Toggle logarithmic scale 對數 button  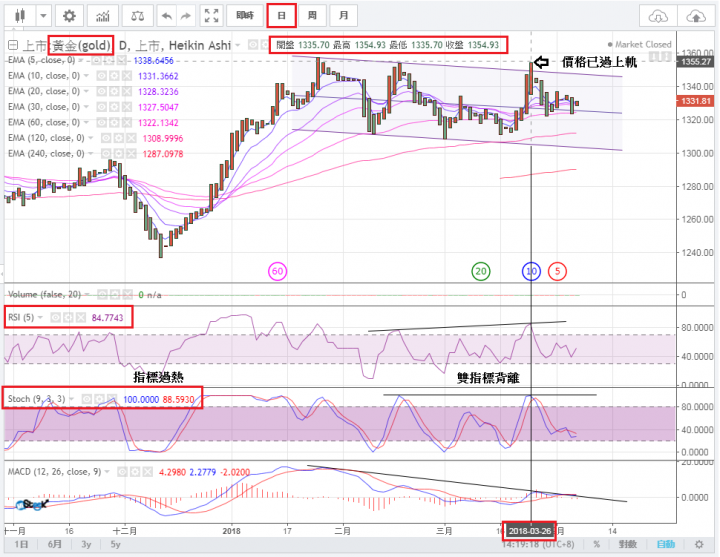coord(627,544)
